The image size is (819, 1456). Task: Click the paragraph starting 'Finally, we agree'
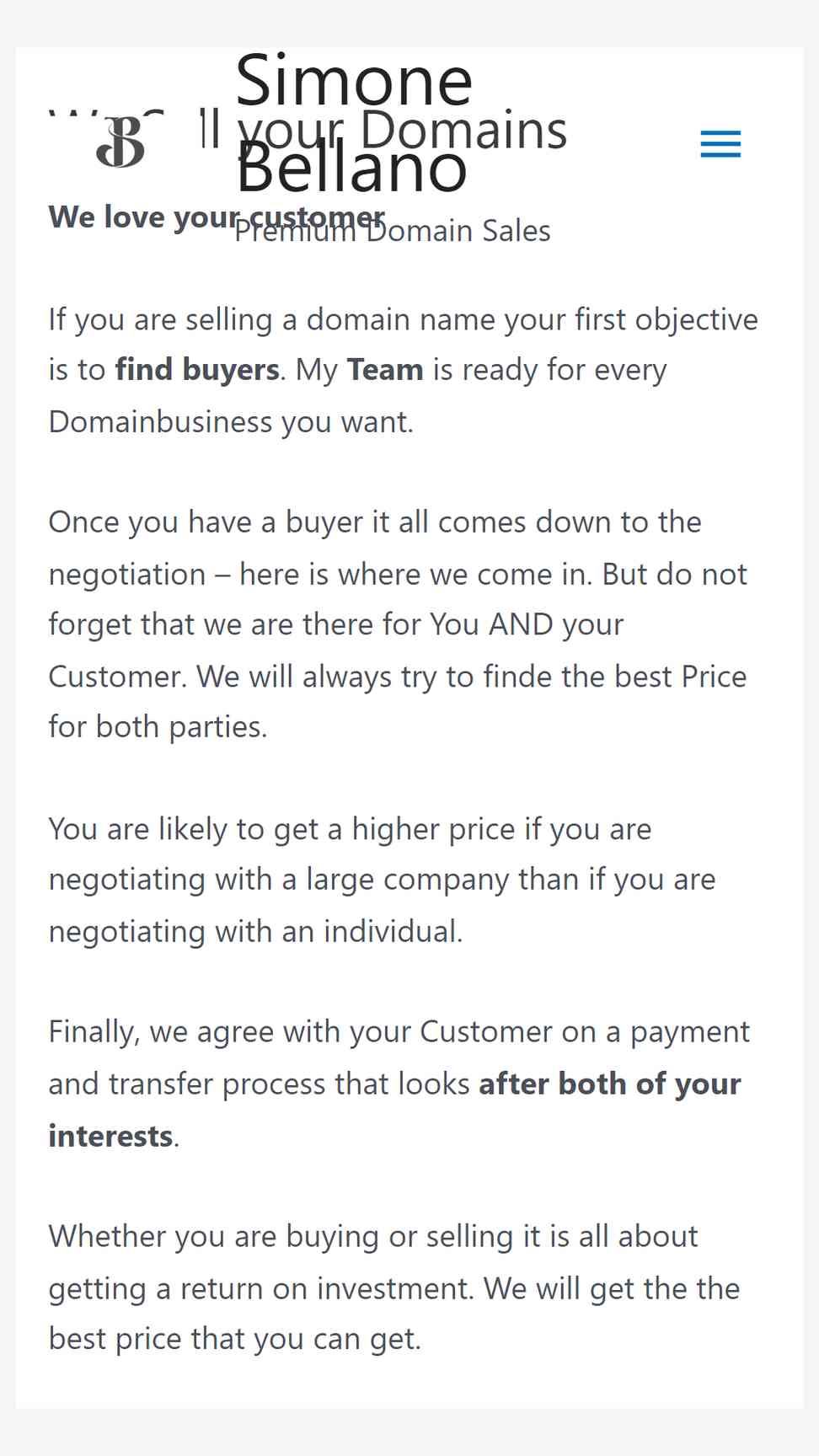(x=399, y=1084)
